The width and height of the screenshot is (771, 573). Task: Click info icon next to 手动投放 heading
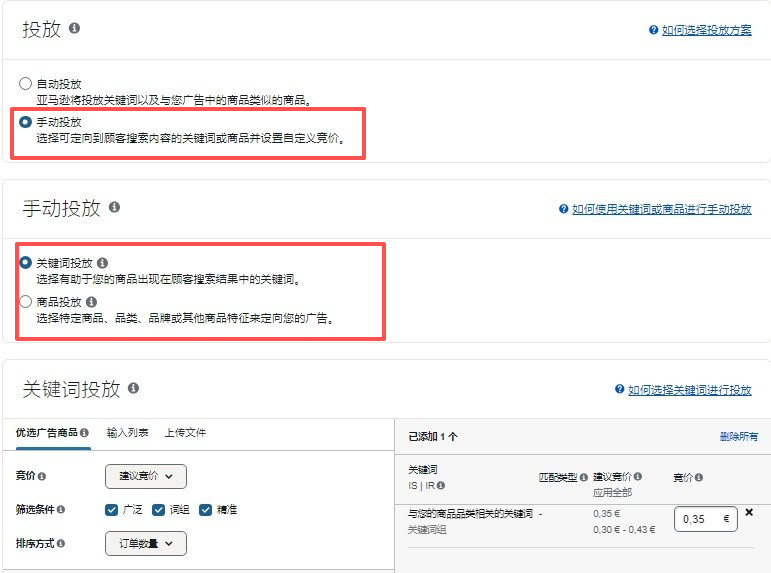tap(115, 207)
